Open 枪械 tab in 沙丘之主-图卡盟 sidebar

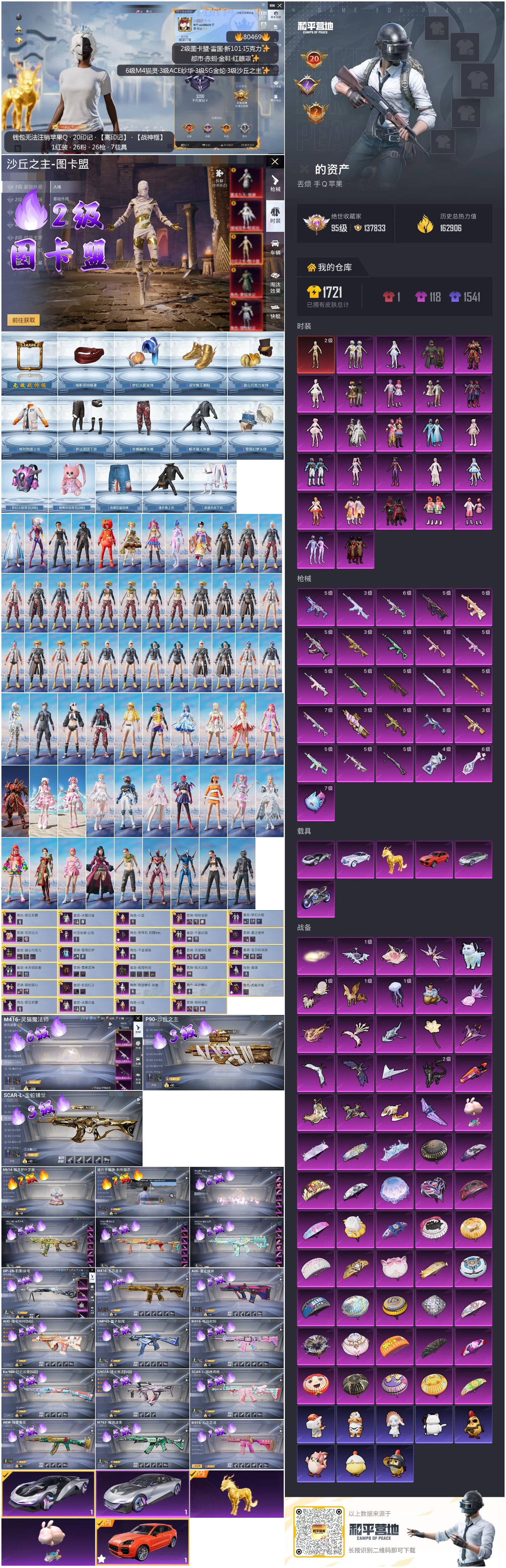(275, 183)
